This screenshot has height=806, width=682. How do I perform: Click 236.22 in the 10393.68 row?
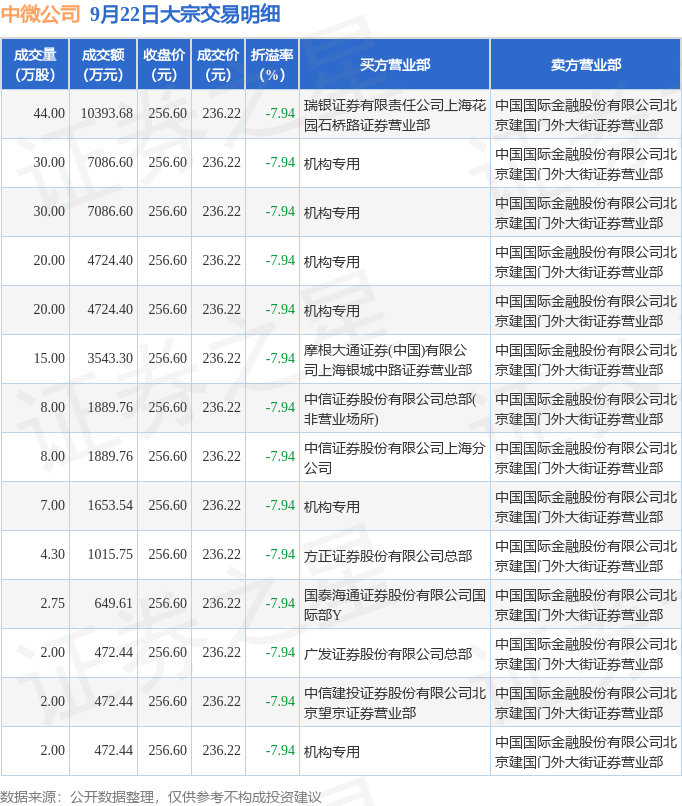(x=222, y=114)
